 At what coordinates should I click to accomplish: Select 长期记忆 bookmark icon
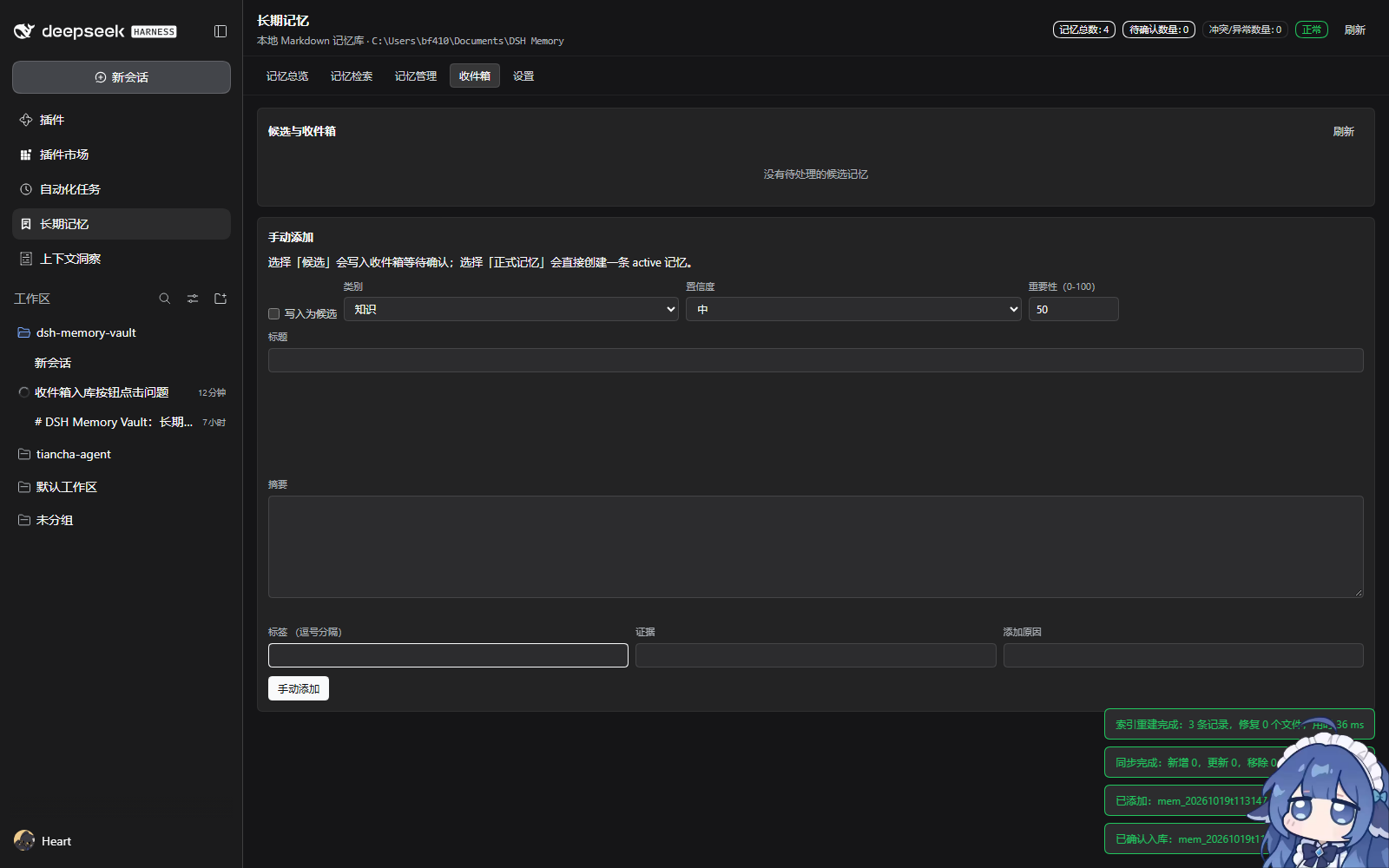pyautogui.click(x=26, y=224)
